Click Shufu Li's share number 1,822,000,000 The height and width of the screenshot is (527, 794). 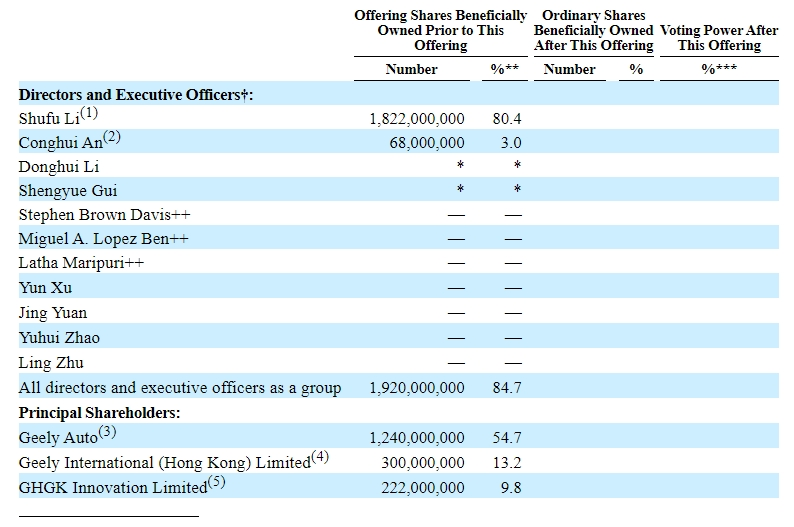[x=416, y=119]
